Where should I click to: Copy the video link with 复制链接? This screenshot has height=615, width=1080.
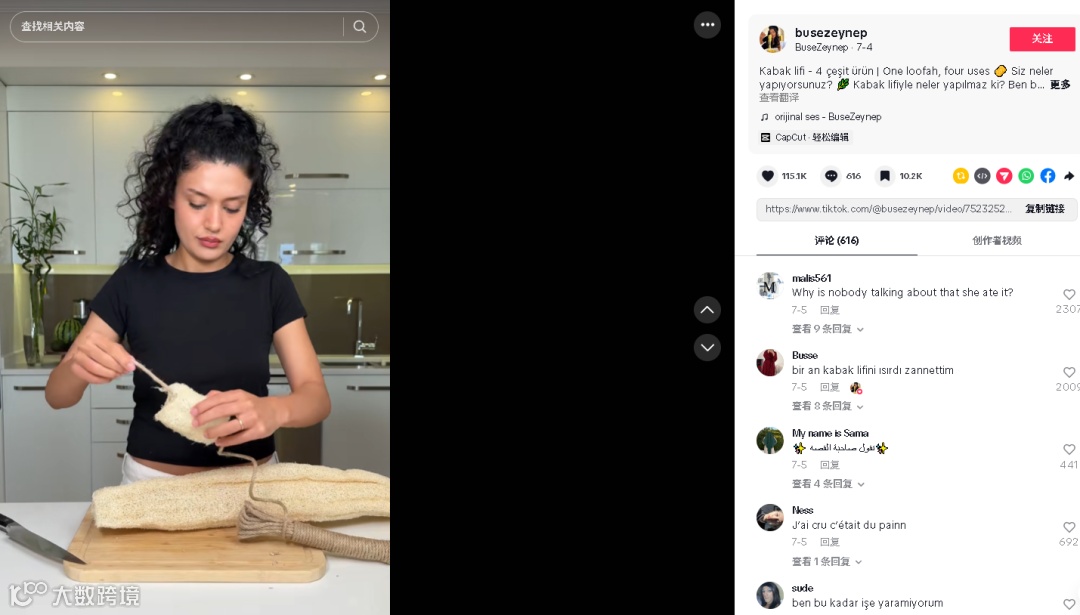tap(1045, 209)
